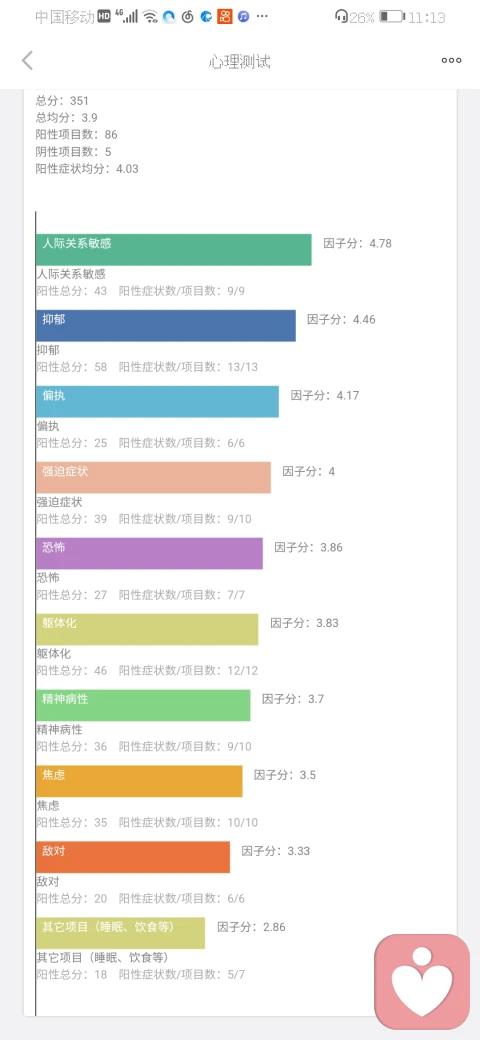Tap the orange app notification icon
The width and height of the screenshot is (480, 1040).
(x=225, y=17)
